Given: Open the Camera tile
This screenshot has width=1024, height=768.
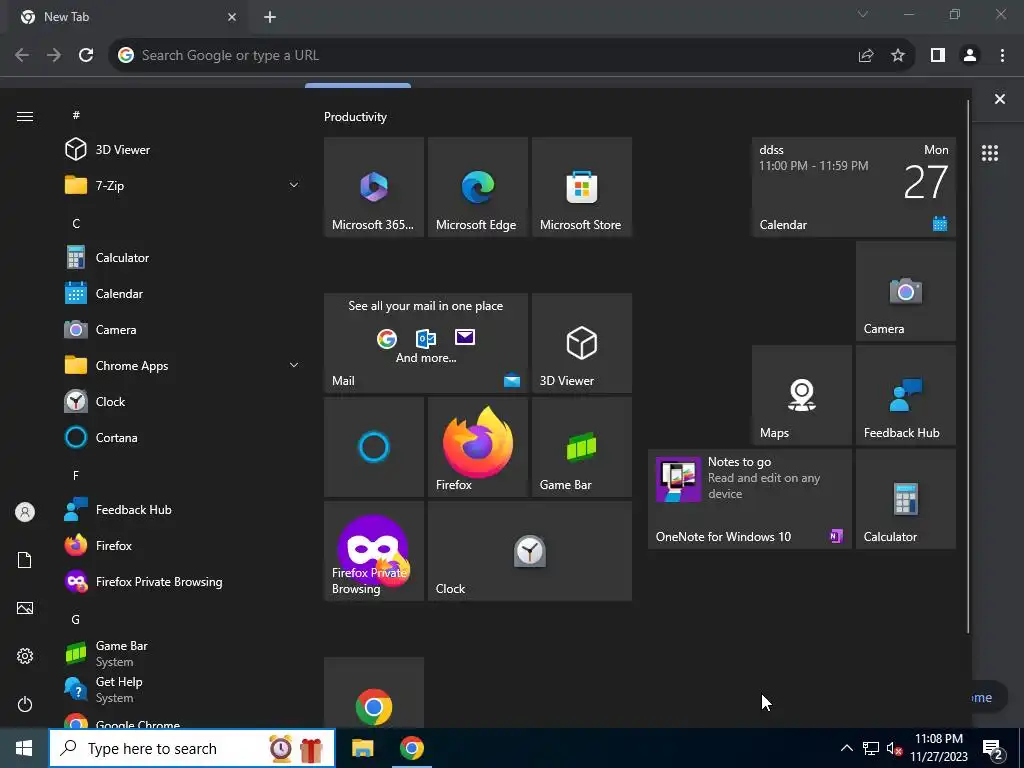Looking at the screenshot, I should pyautogui.click(x=906, y=291).
